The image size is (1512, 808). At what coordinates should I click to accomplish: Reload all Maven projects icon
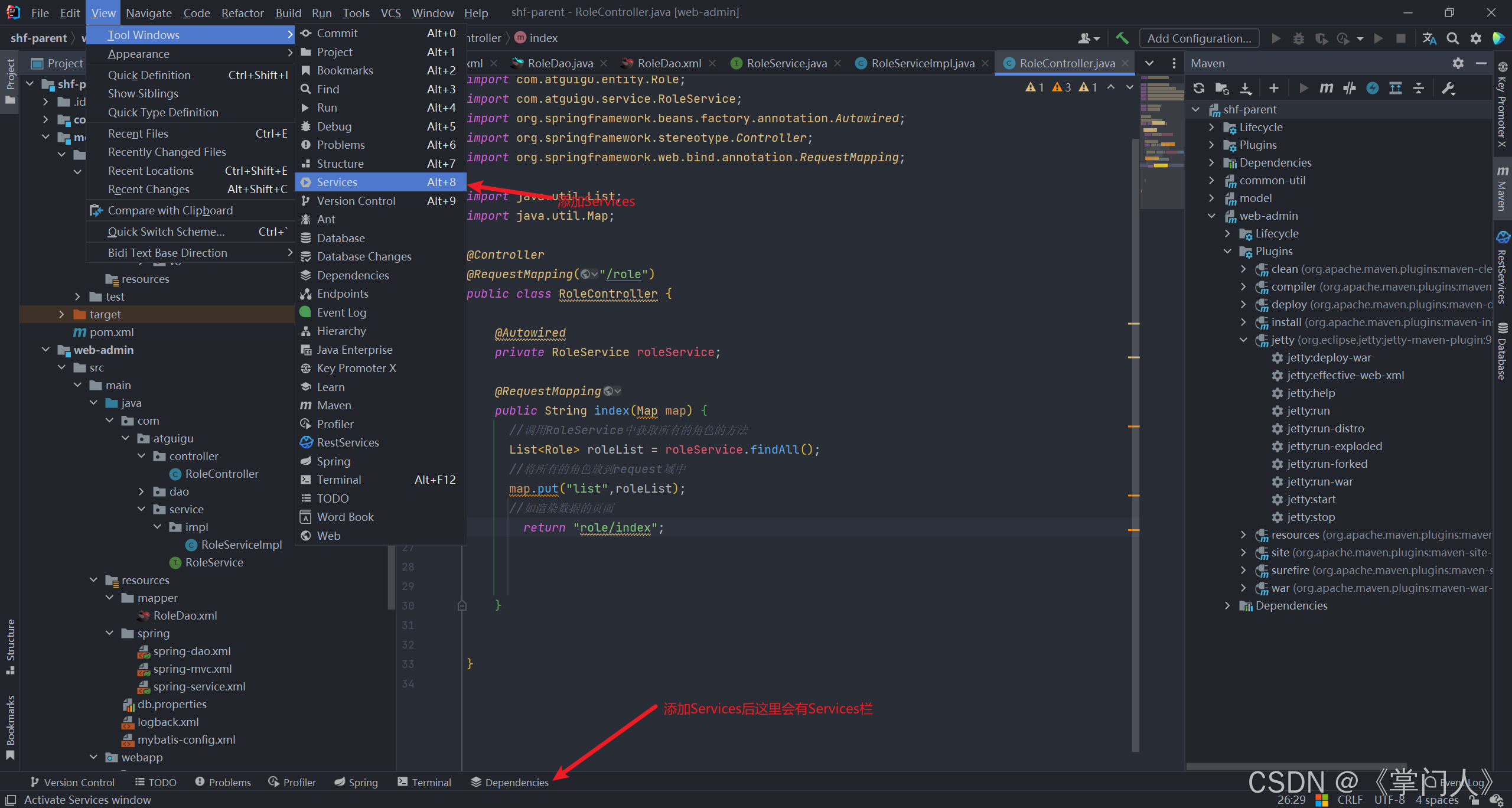tap(1198, 88)
